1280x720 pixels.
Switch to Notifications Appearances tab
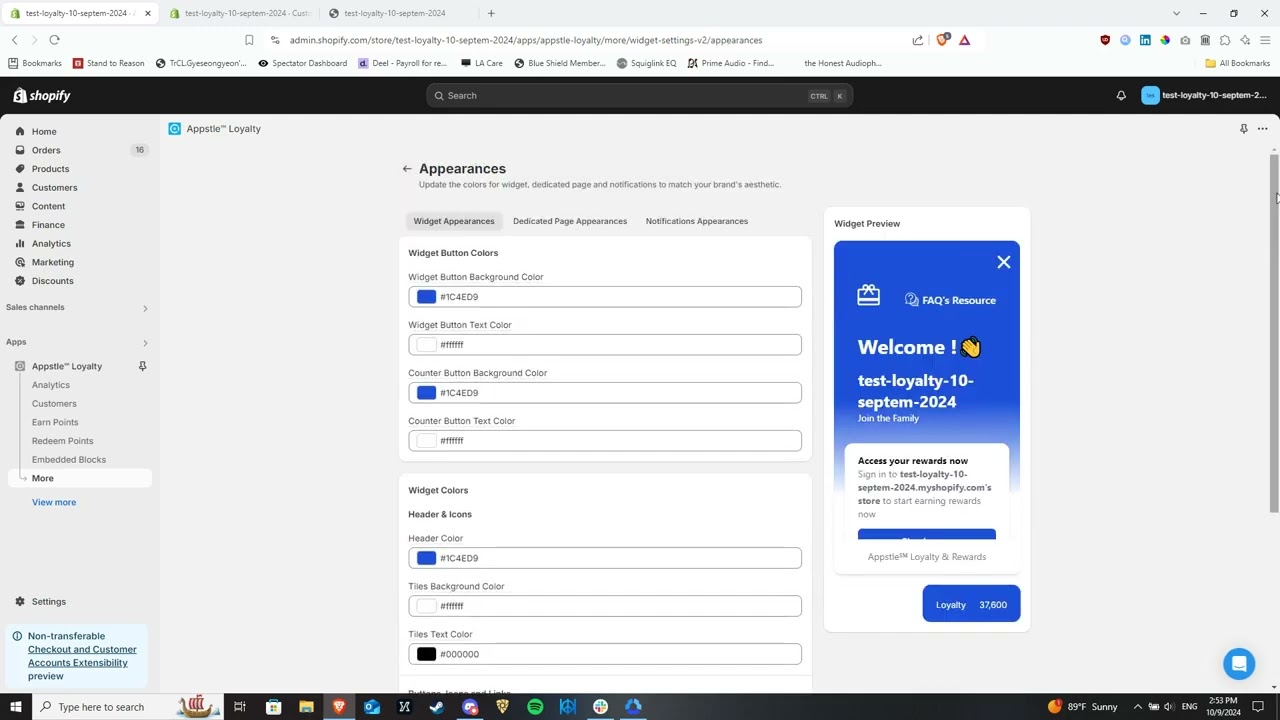point(697,221)
